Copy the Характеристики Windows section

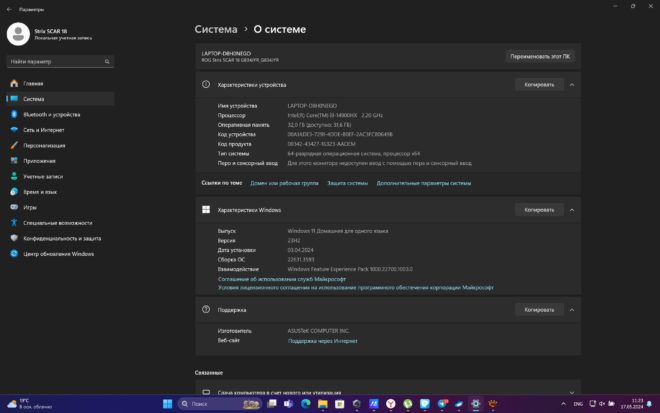(x=539, y=210)
